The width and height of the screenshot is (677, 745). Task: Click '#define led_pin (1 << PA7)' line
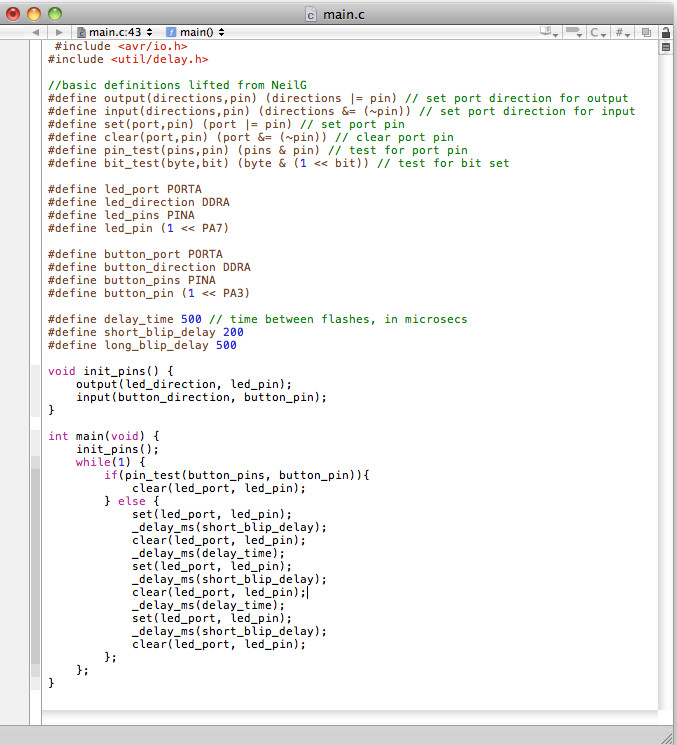click(138, 228)
